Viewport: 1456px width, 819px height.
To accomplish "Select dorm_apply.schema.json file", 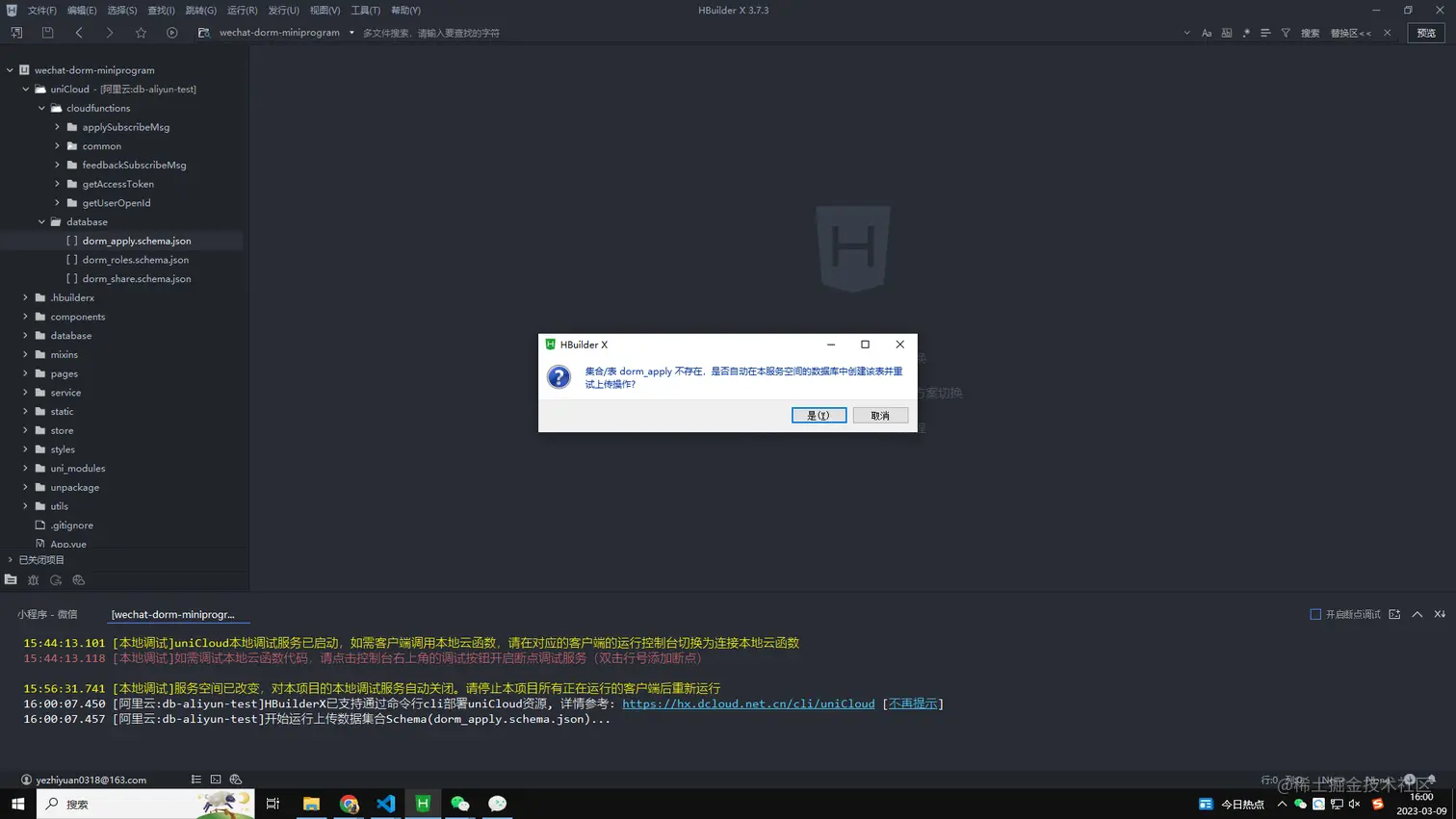I will (137, 241).
